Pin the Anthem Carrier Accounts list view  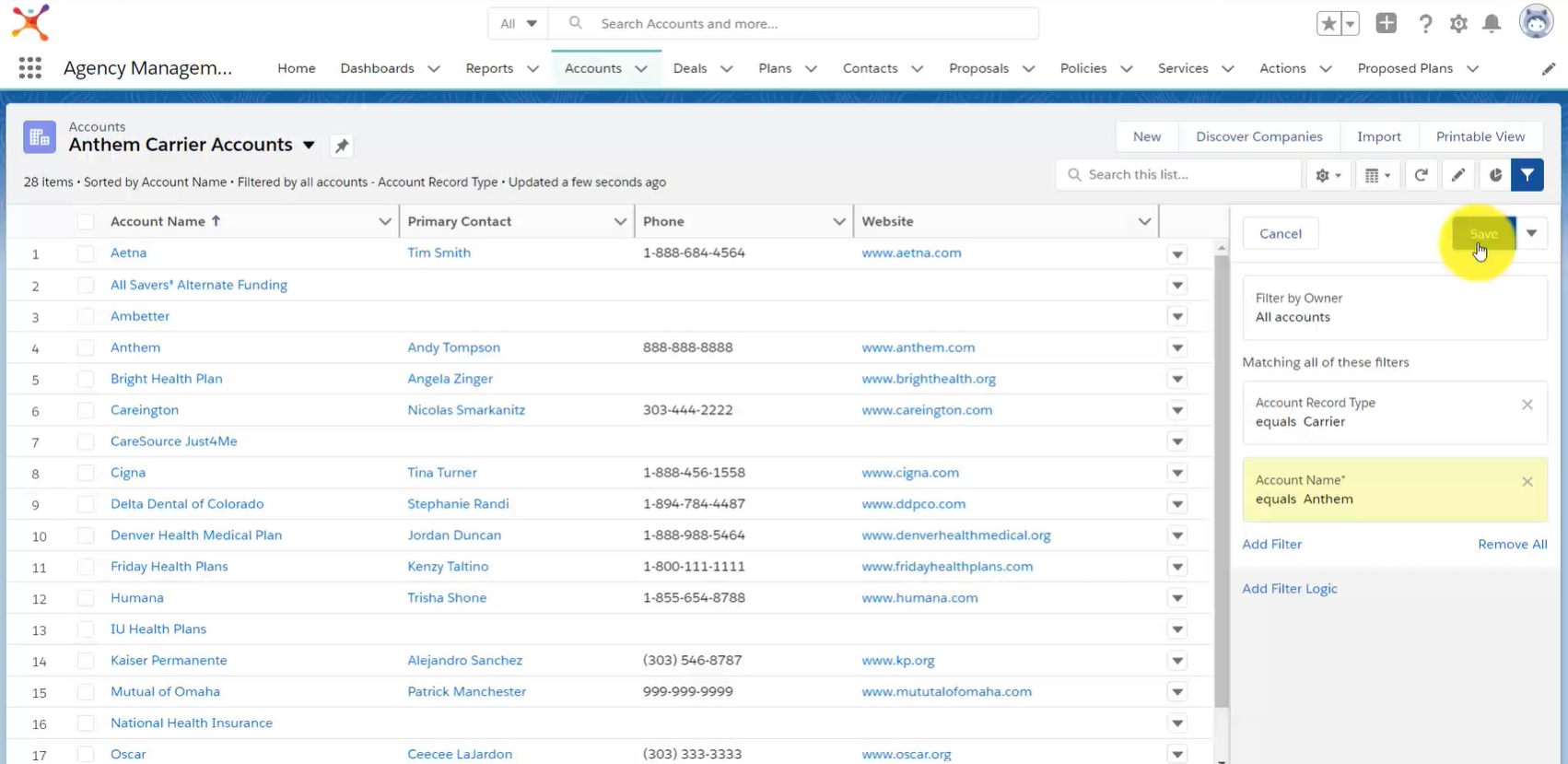(342, 146)
